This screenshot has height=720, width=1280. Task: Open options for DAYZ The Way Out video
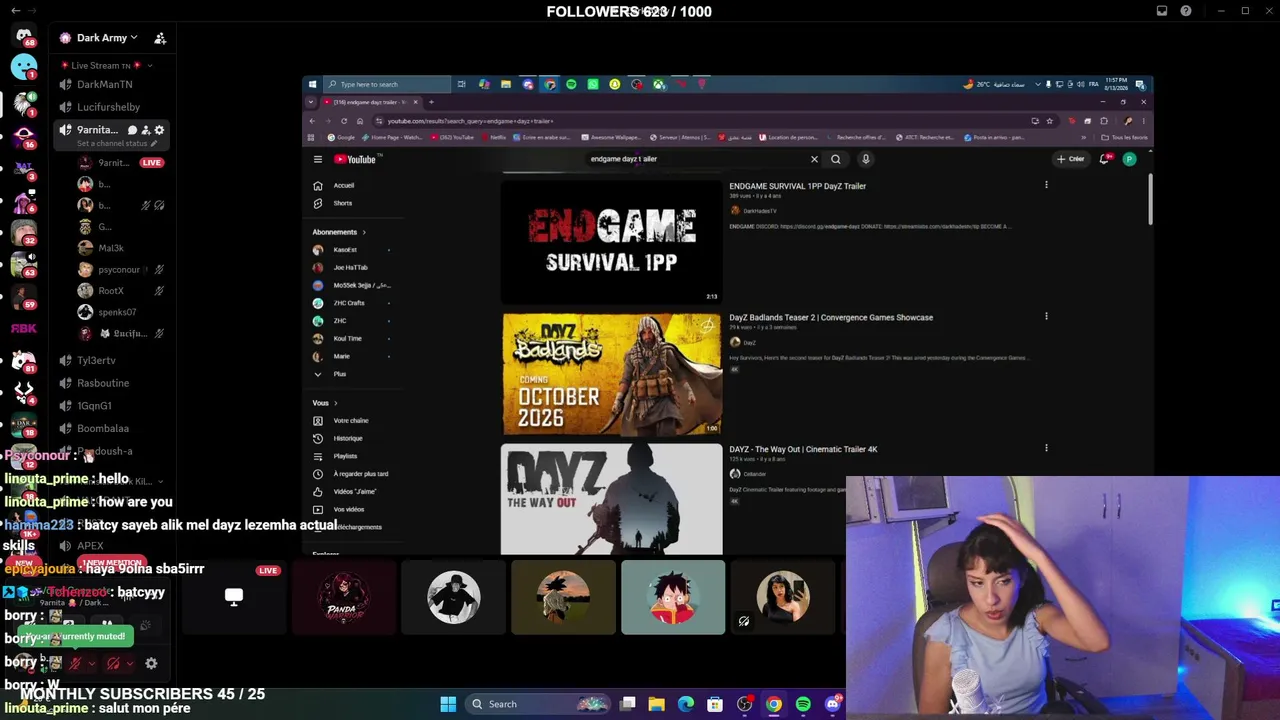coord(1046,448)
